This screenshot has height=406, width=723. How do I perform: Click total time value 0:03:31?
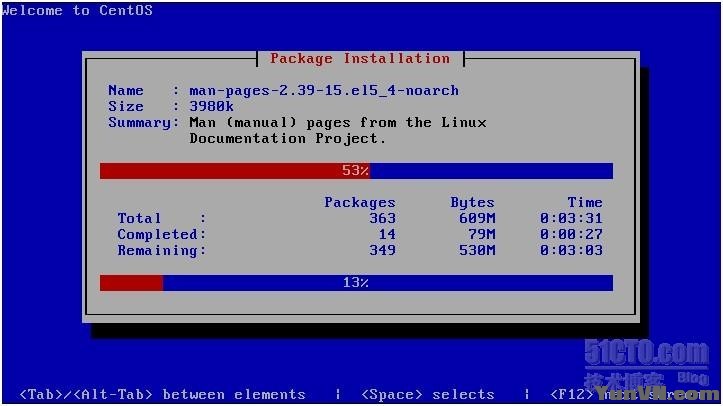571,218
